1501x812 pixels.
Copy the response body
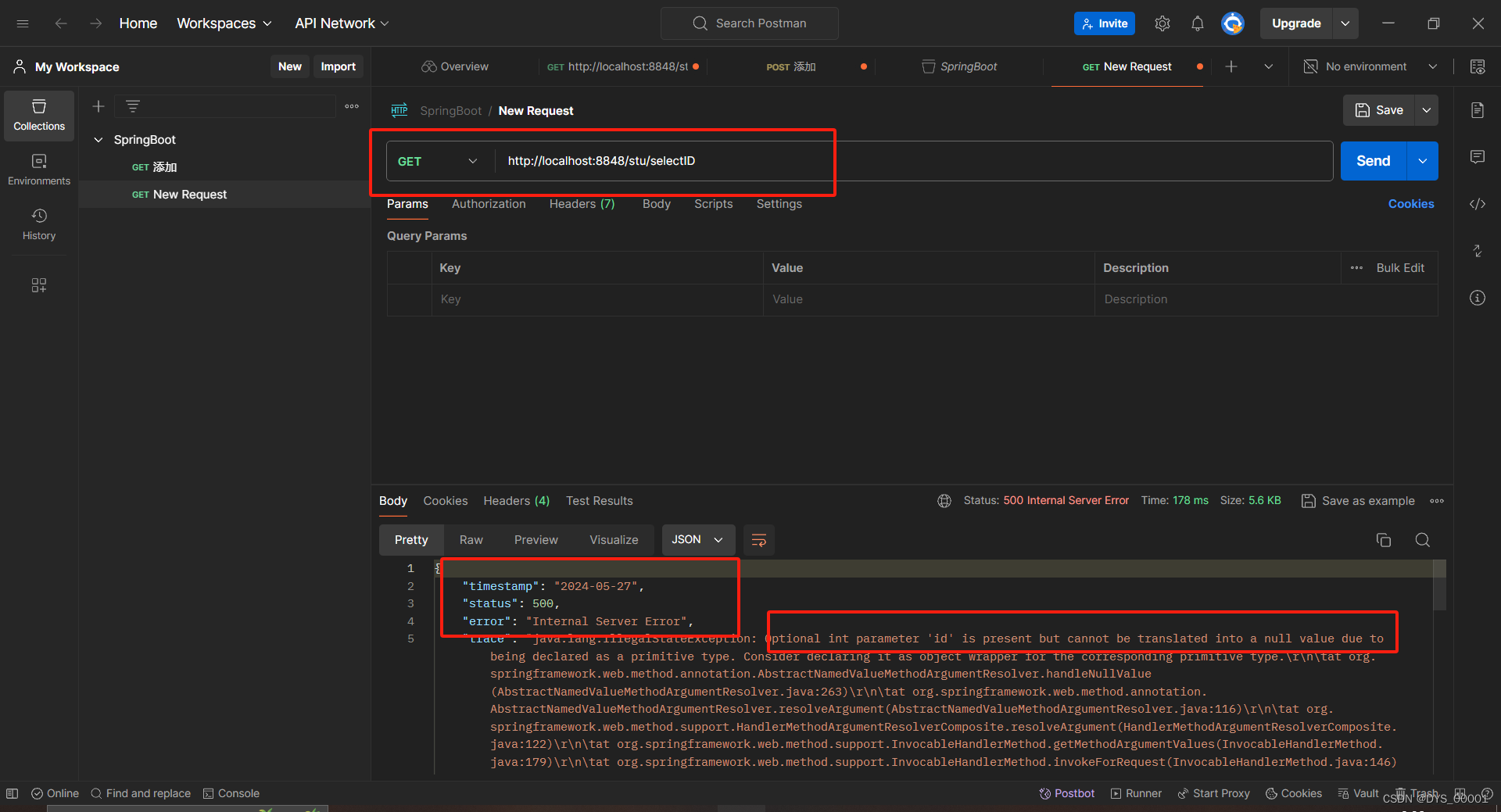1384,540
